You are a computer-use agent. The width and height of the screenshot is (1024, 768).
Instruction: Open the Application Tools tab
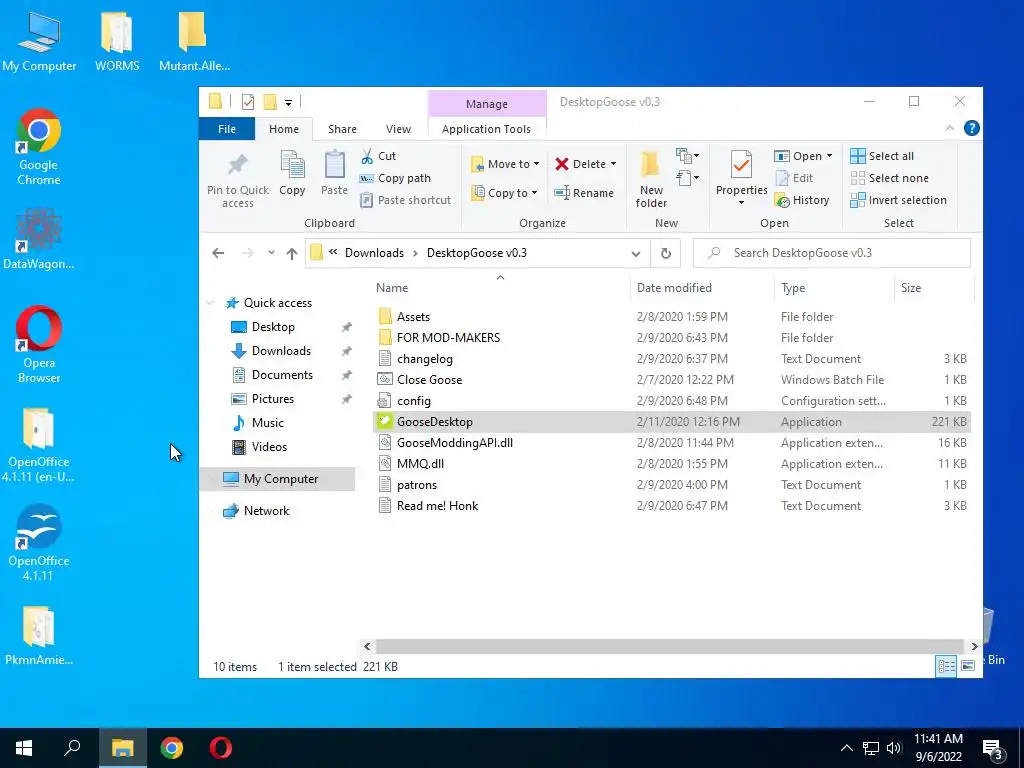tap(487, 129)
